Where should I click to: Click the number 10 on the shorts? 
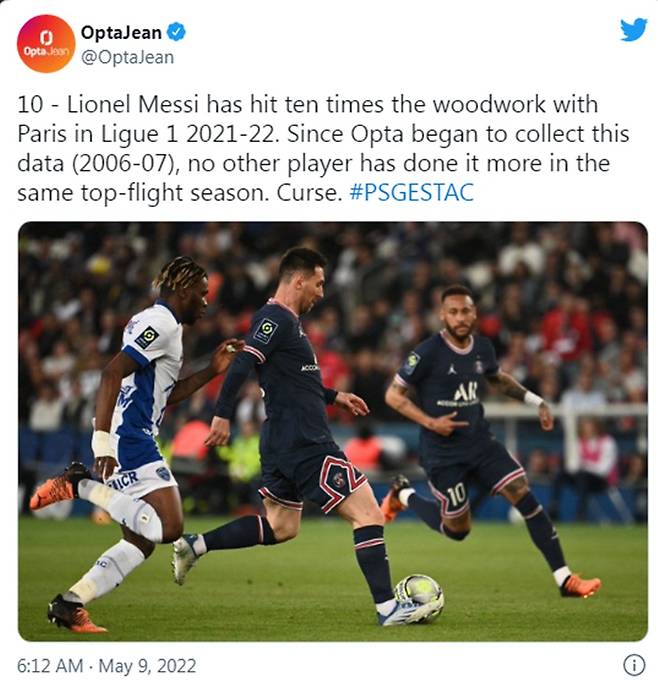click(456, 494)
